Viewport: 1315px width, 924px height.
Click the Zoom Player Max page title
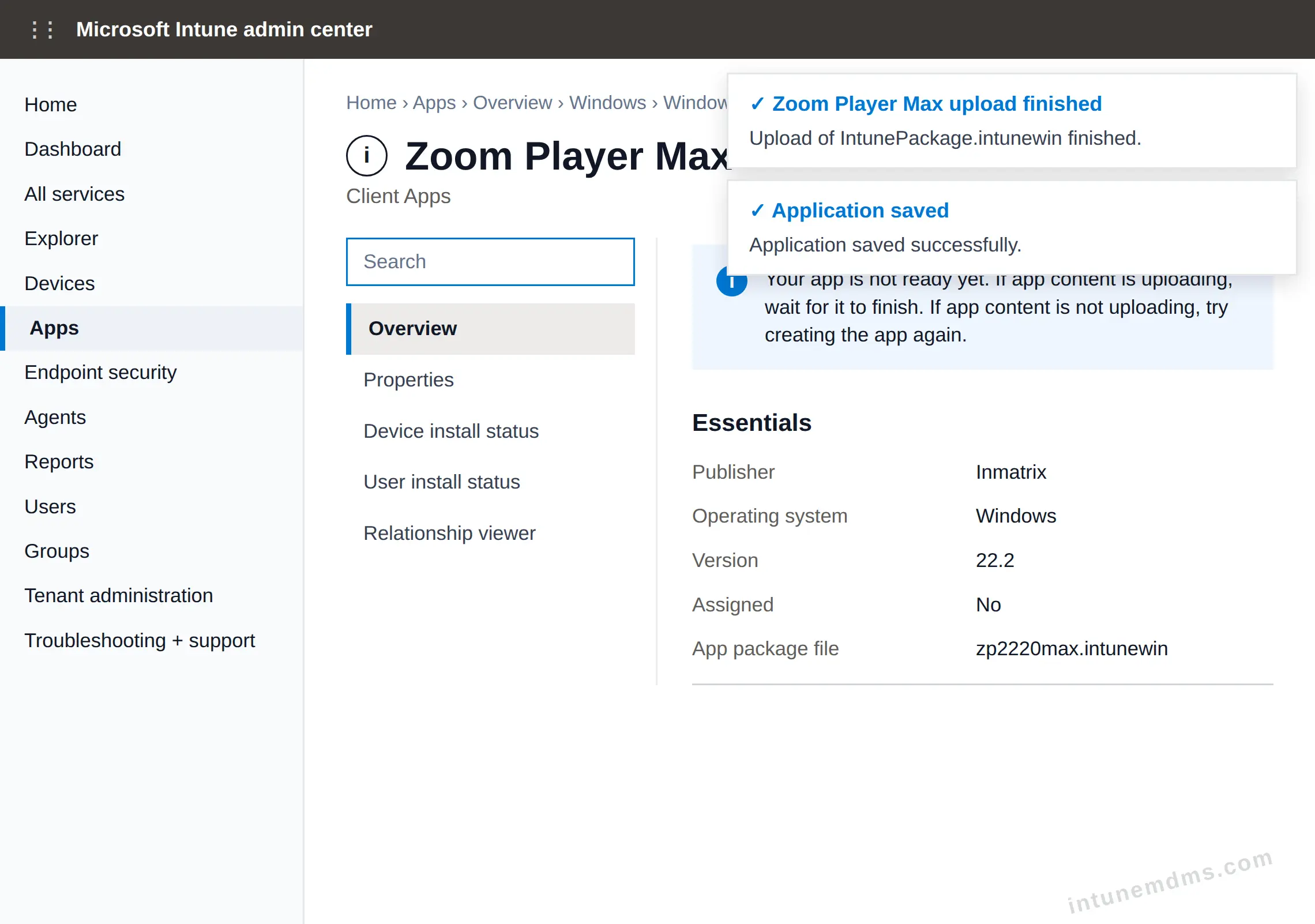pyautogui.click(x=567, y=156)
